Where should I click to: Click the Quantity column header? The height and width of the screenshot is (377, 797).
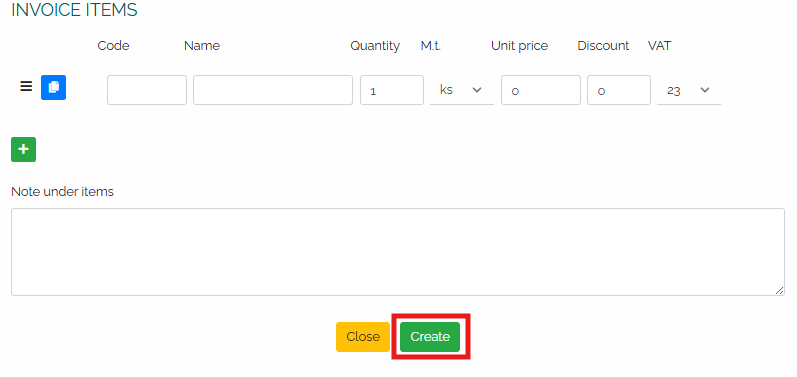click(375, 46)
